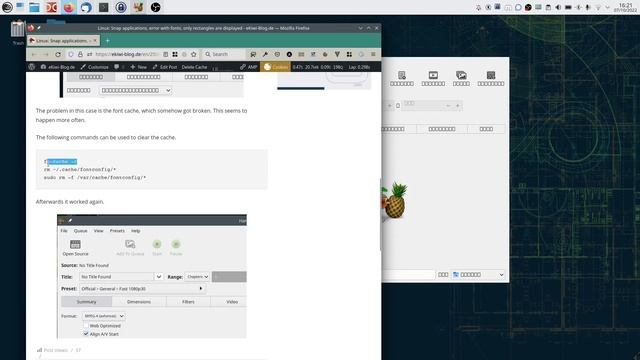
Task: Open the clipboard tray icon
Action: [x=548, y=7]
